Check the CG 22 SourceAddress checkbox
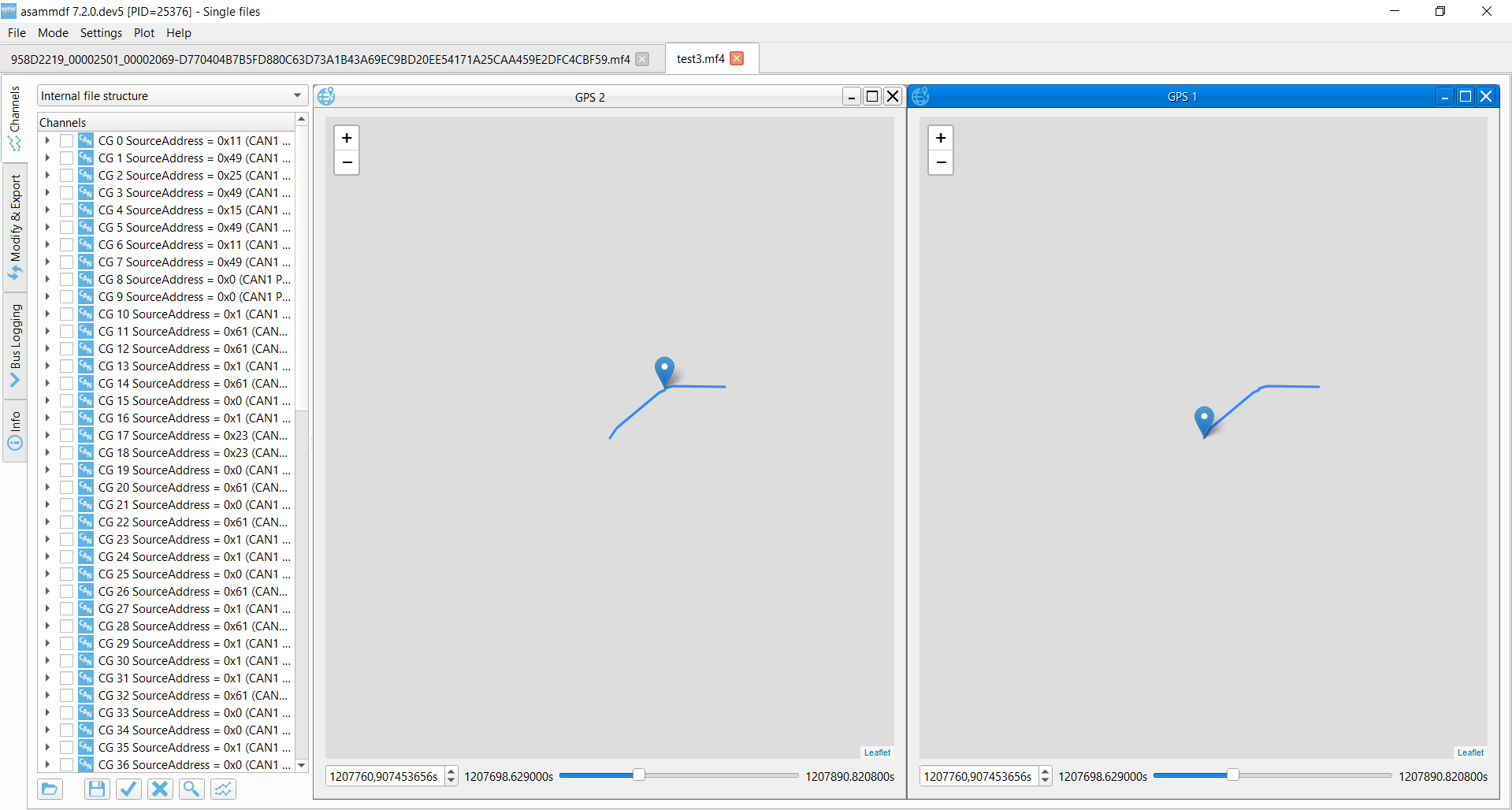Image resolution: width=1512 pixels, height=810 pixels. click(66, 522)
